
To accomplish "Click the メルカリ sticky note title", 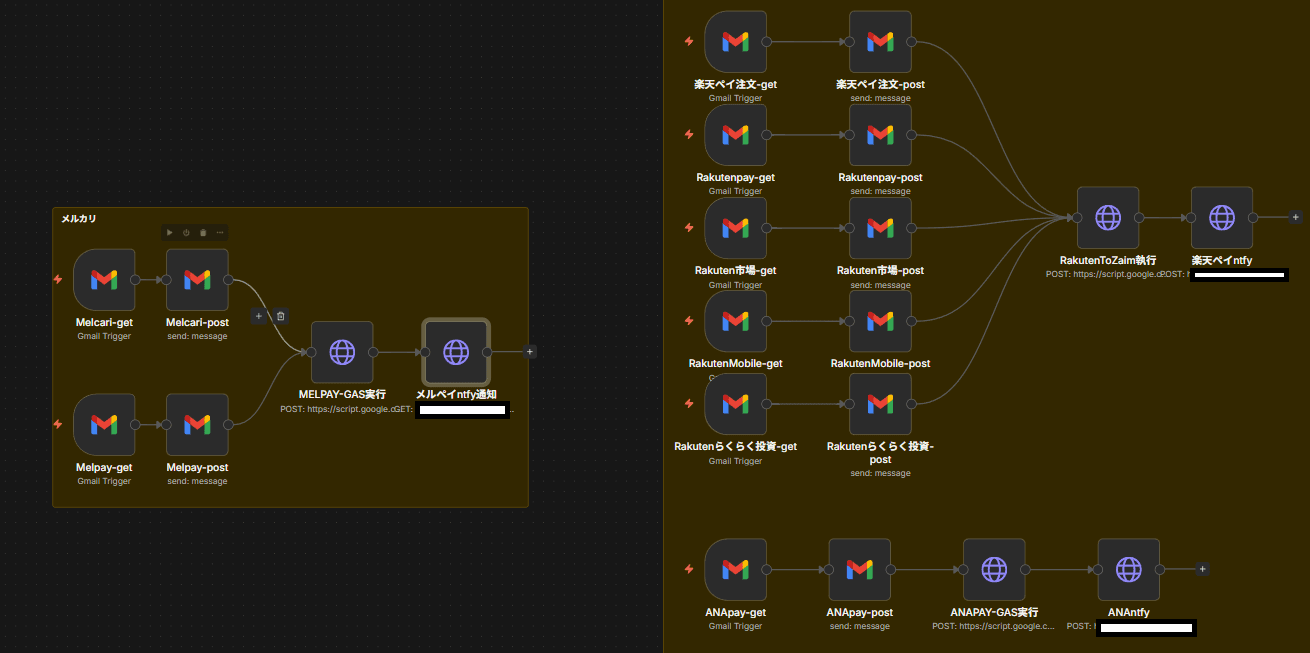I will tap(79, 218).
